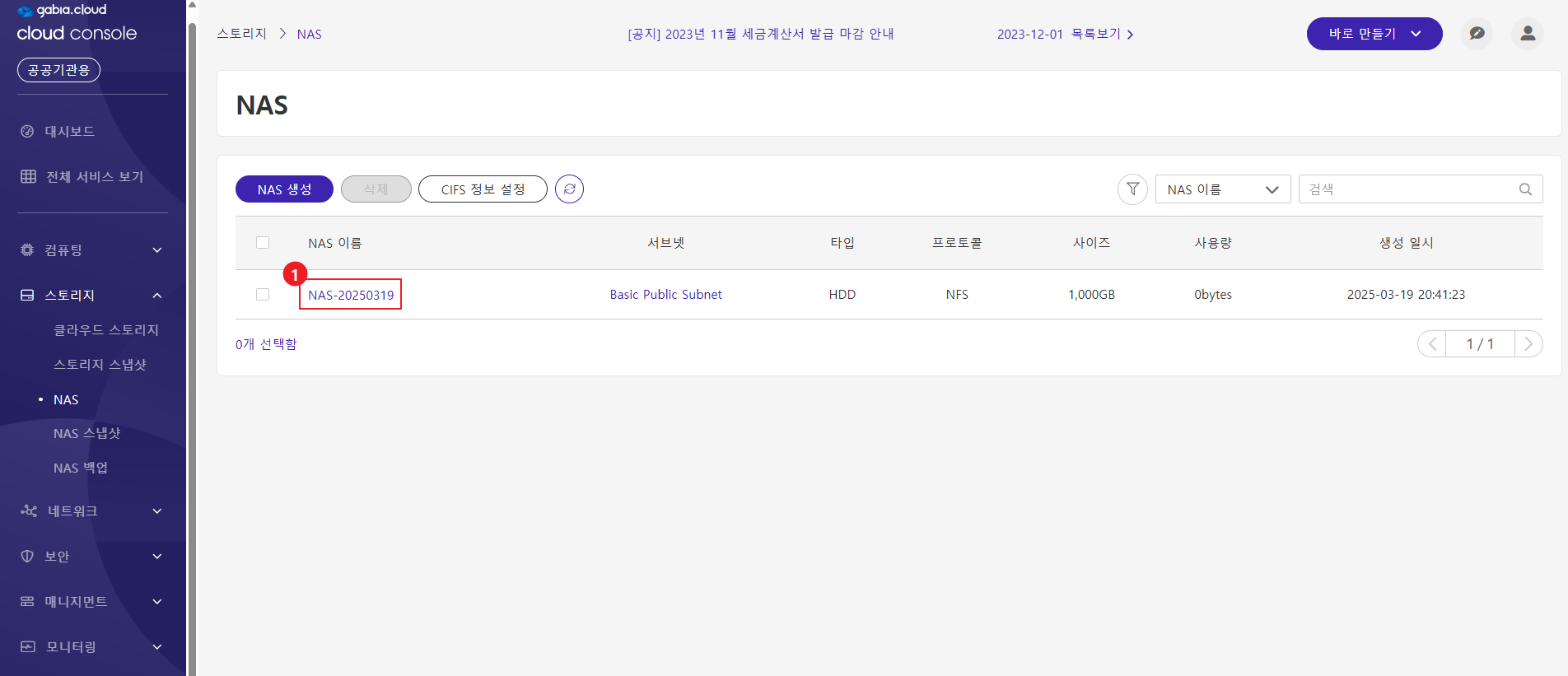Screen dimensions: 1568x676
Task: Open the Basic Public Subnet link
Action: tap(665, 295)
